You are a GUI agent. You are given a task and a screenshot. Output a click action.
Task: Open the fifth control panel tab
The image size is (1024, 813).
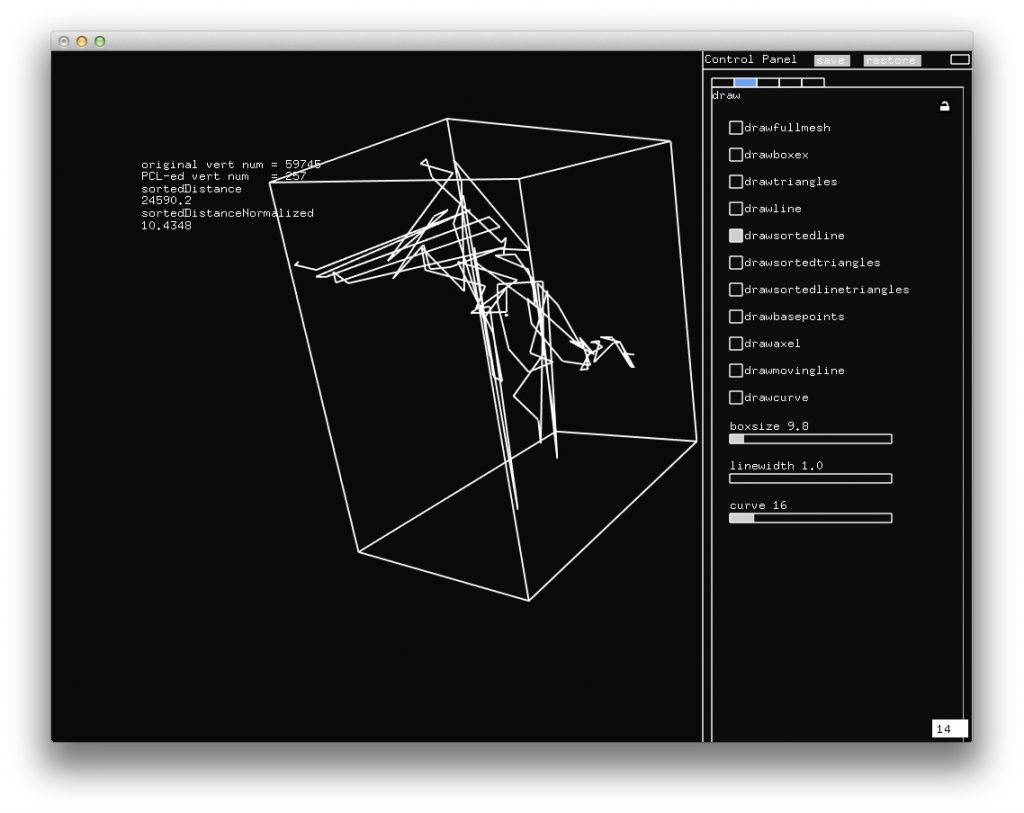tap(813, 82)
